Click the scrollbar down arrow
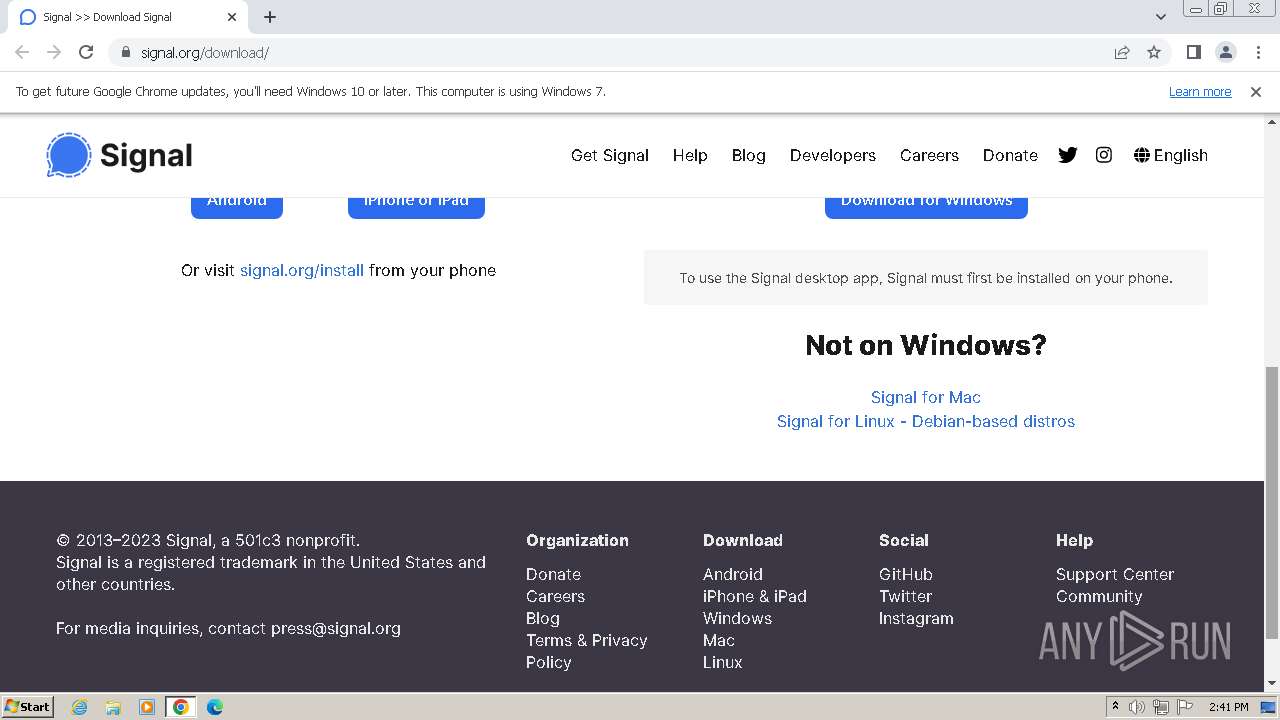Viewport: 1280px width, 720px height. pyautogui.click(x=1272, y=683)
